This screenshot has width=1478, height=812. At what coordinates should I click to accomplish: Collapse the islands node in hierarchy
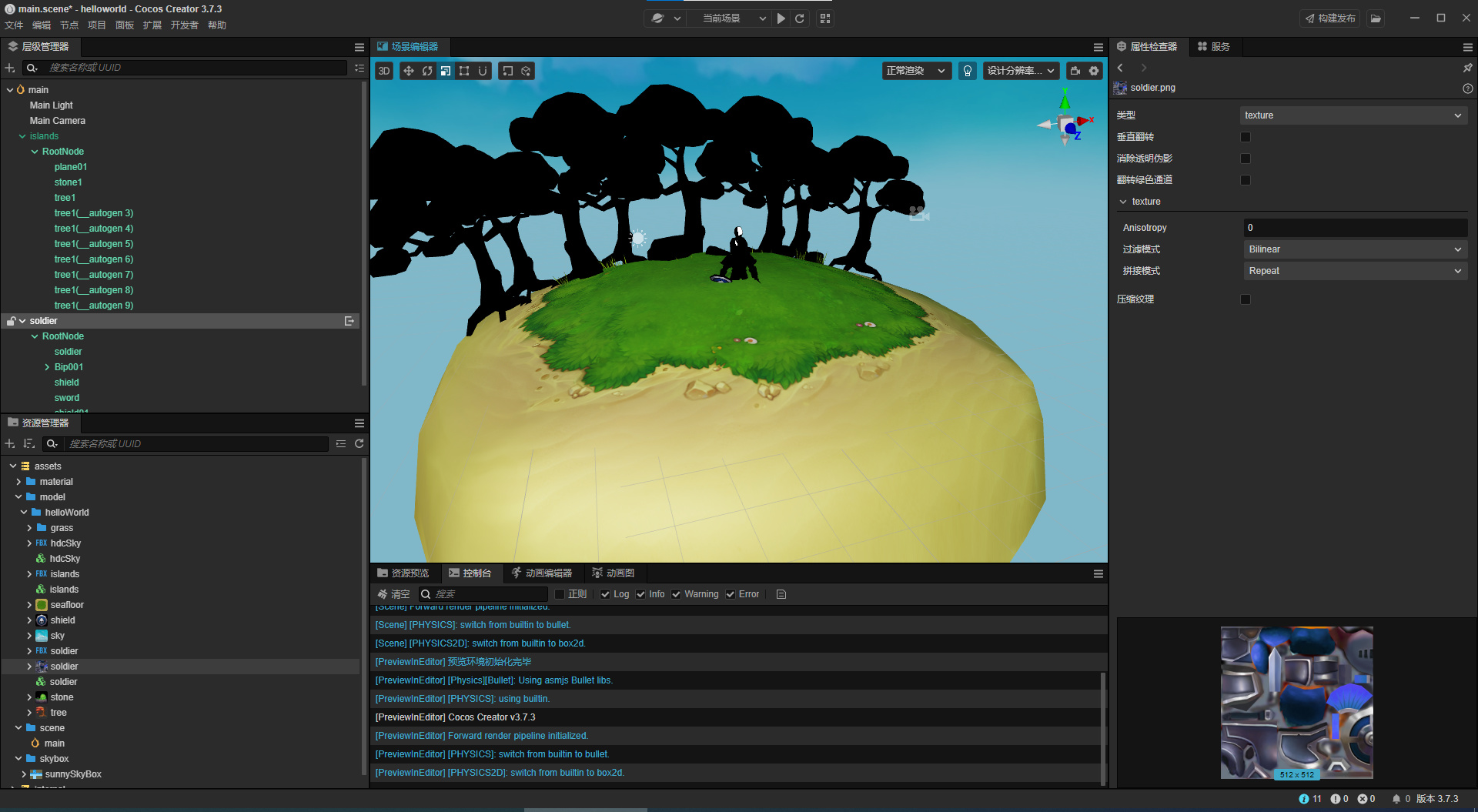click(22, 136)
